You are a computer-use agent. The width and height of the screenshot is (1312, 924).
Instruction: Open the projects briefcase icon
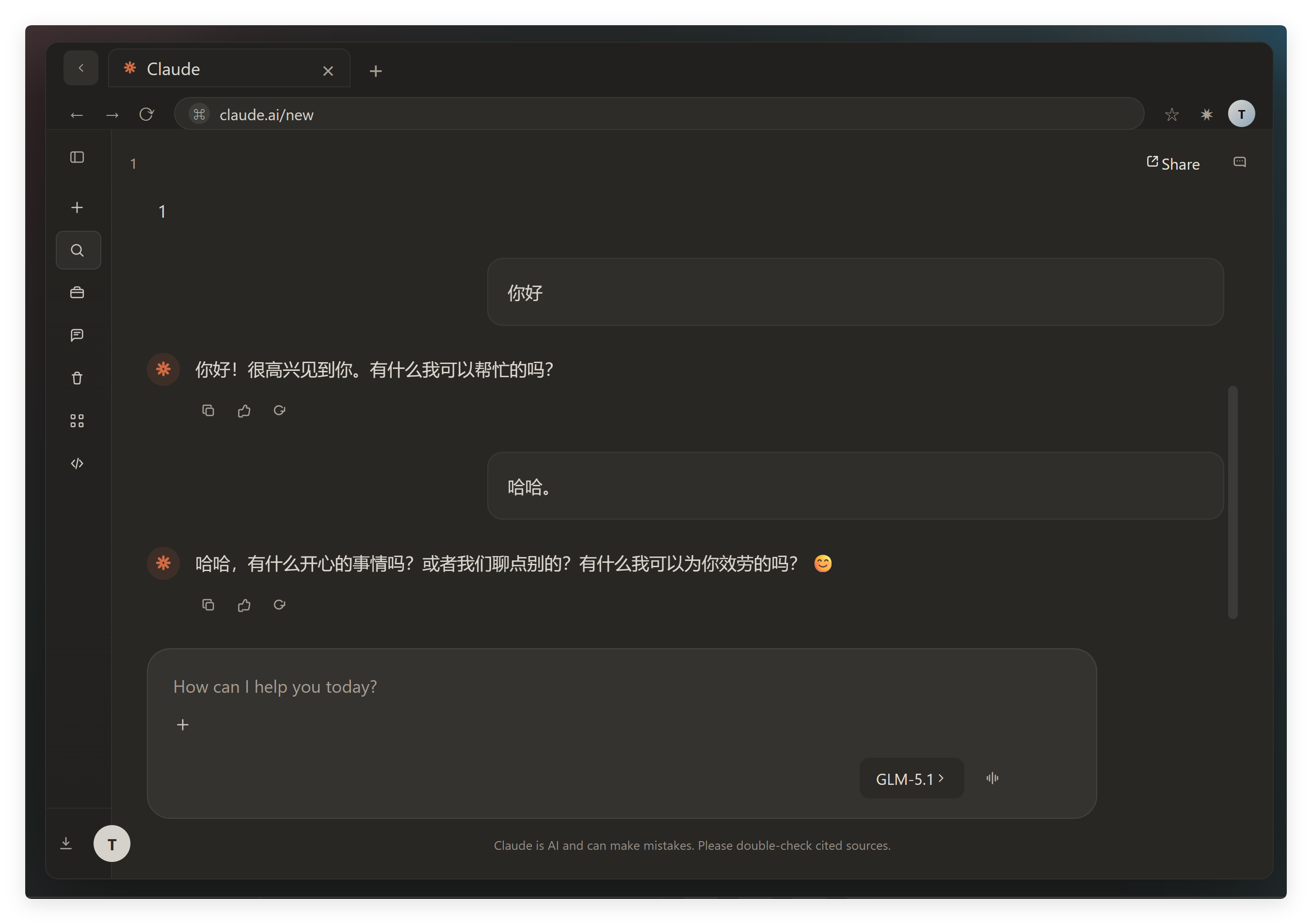click(77, 293)
